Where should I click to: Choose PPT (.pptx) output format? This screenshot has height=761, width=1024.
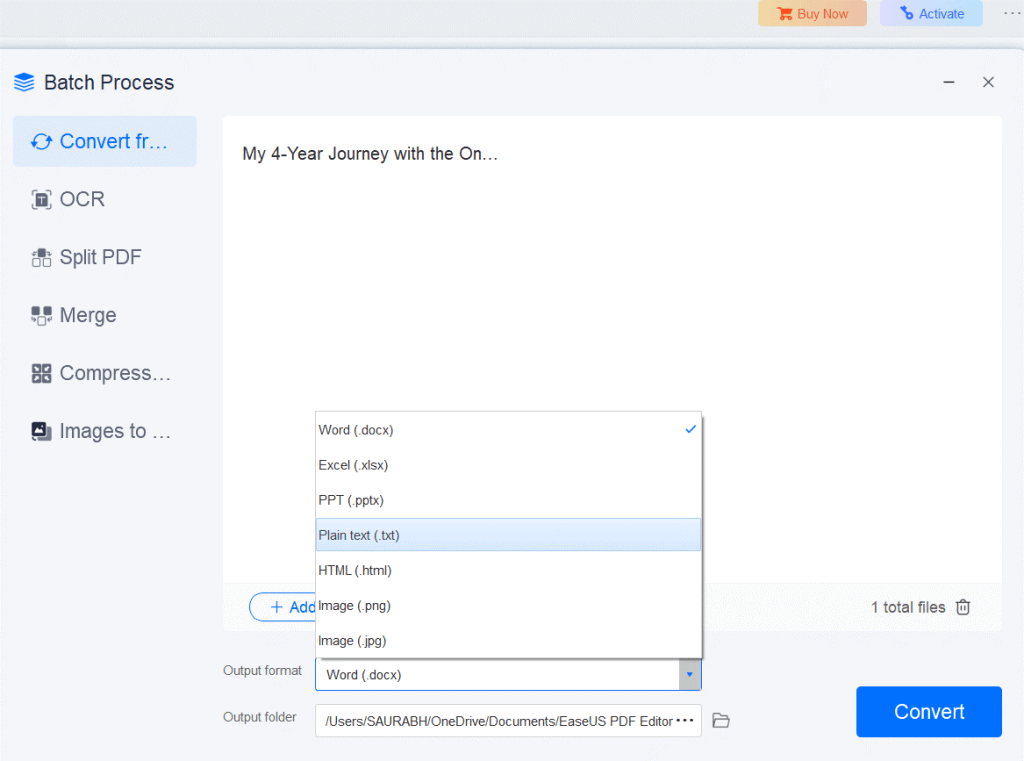508,500
